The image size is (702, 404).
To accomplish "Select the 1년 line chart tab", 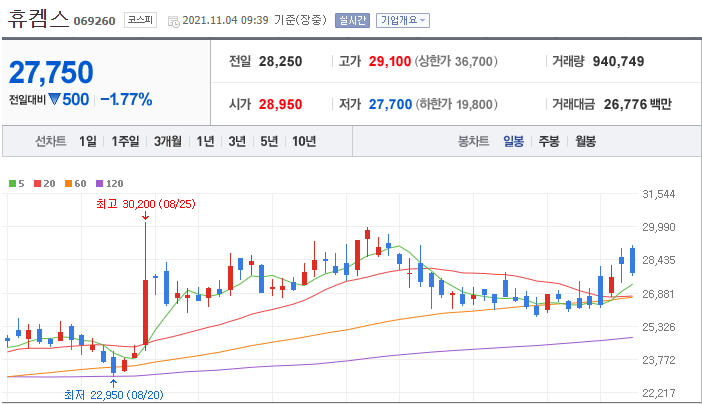I will (205, 142).
